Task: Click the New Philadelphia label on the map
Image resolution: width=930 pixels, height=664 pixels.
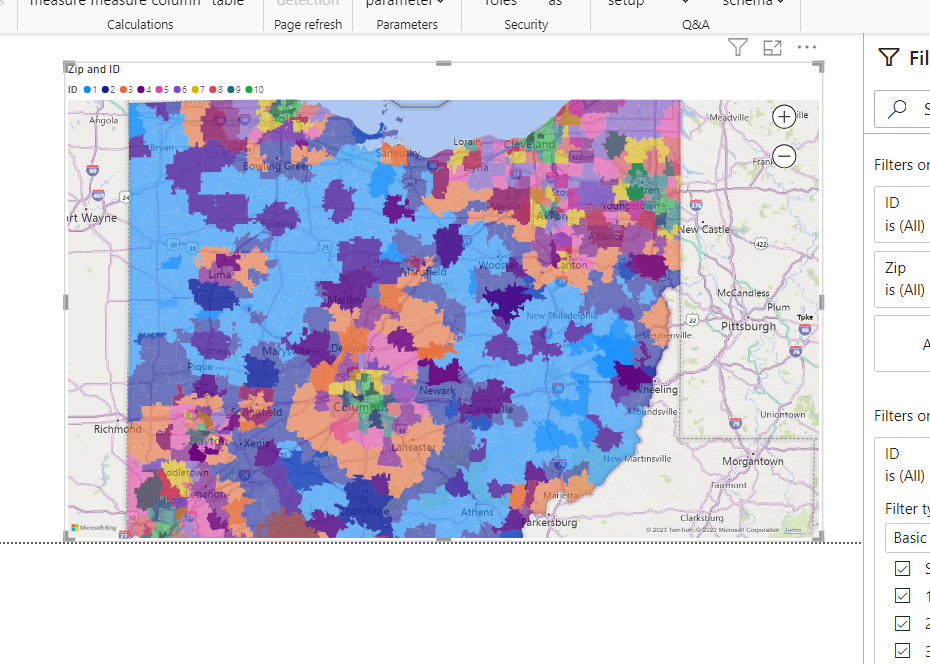Action: coord(562,315)
